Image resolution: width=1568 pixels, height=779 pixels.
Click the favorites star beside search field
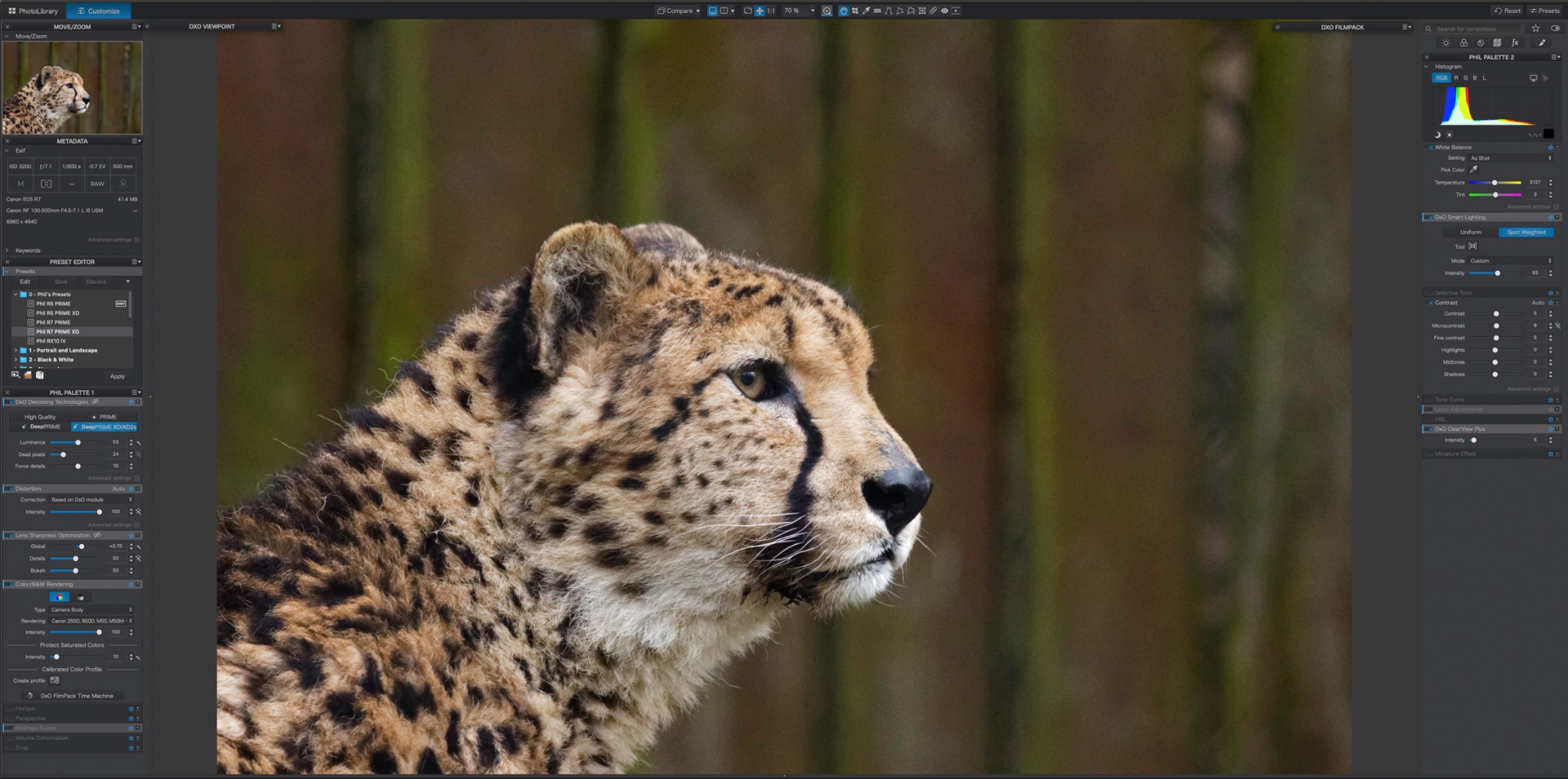(x=1535, y=28)
